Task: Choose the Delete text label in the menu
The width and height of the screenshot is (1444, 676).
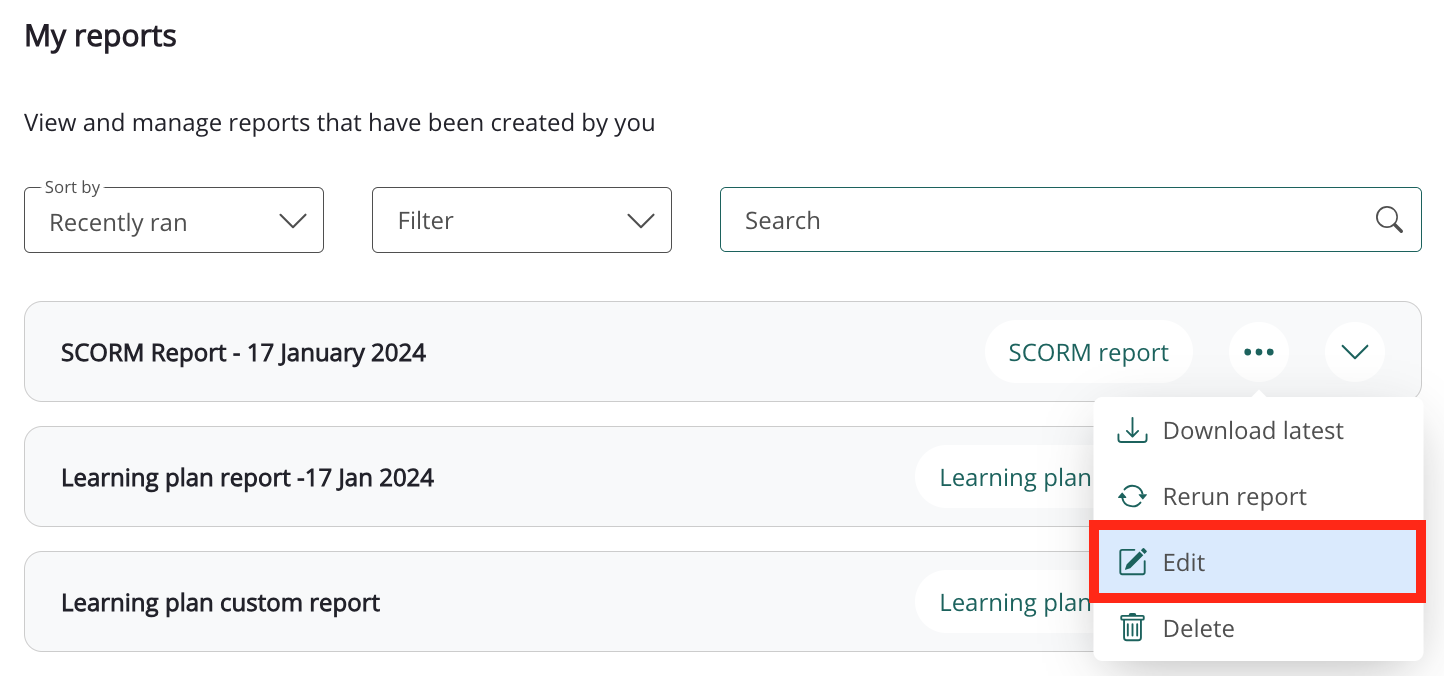Action: (x=1198, y=628)
